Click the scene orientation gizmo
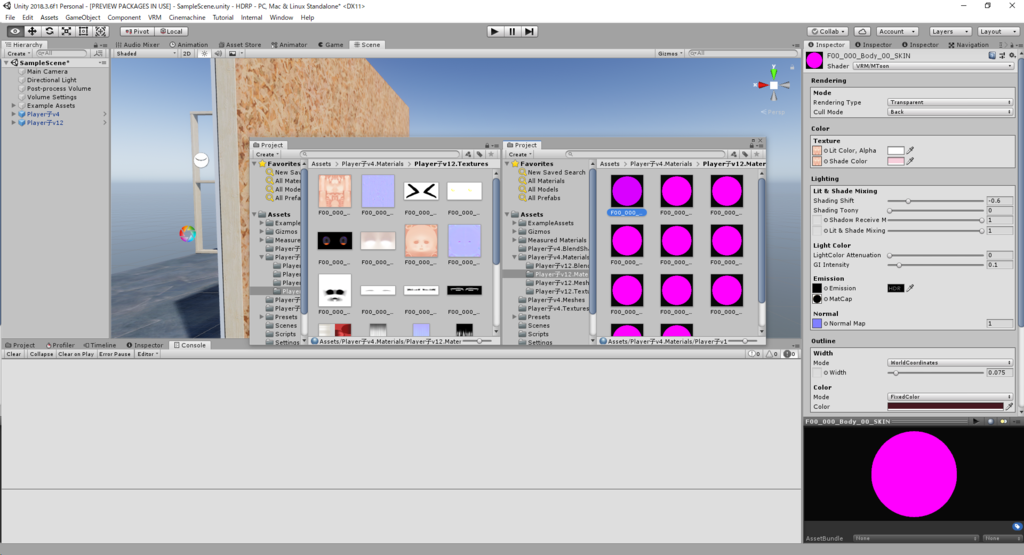 click(x=773, y=85)
